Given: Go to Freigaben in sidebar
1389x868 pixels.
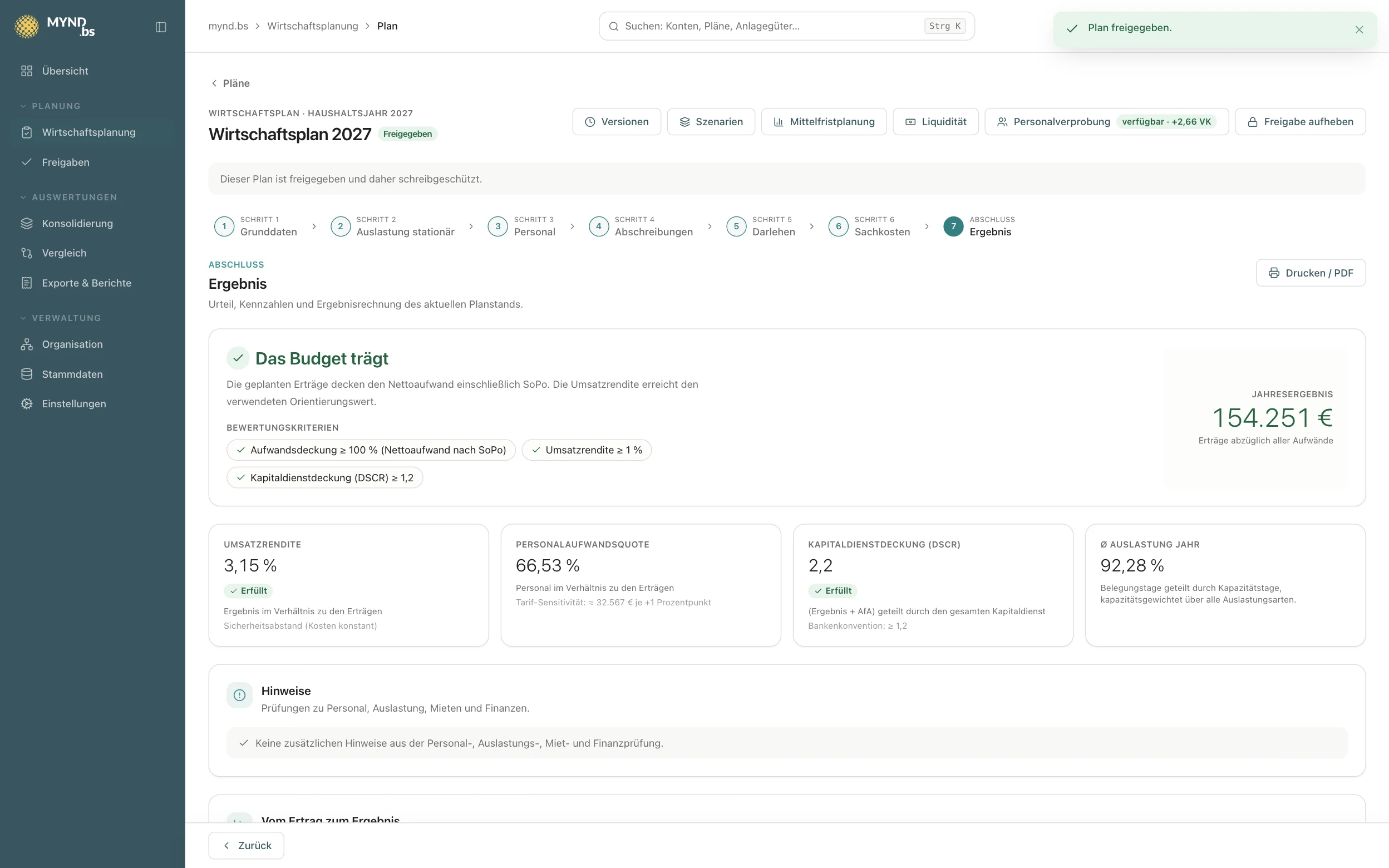Looking at the screenshot, I should [x=92, y=162].
